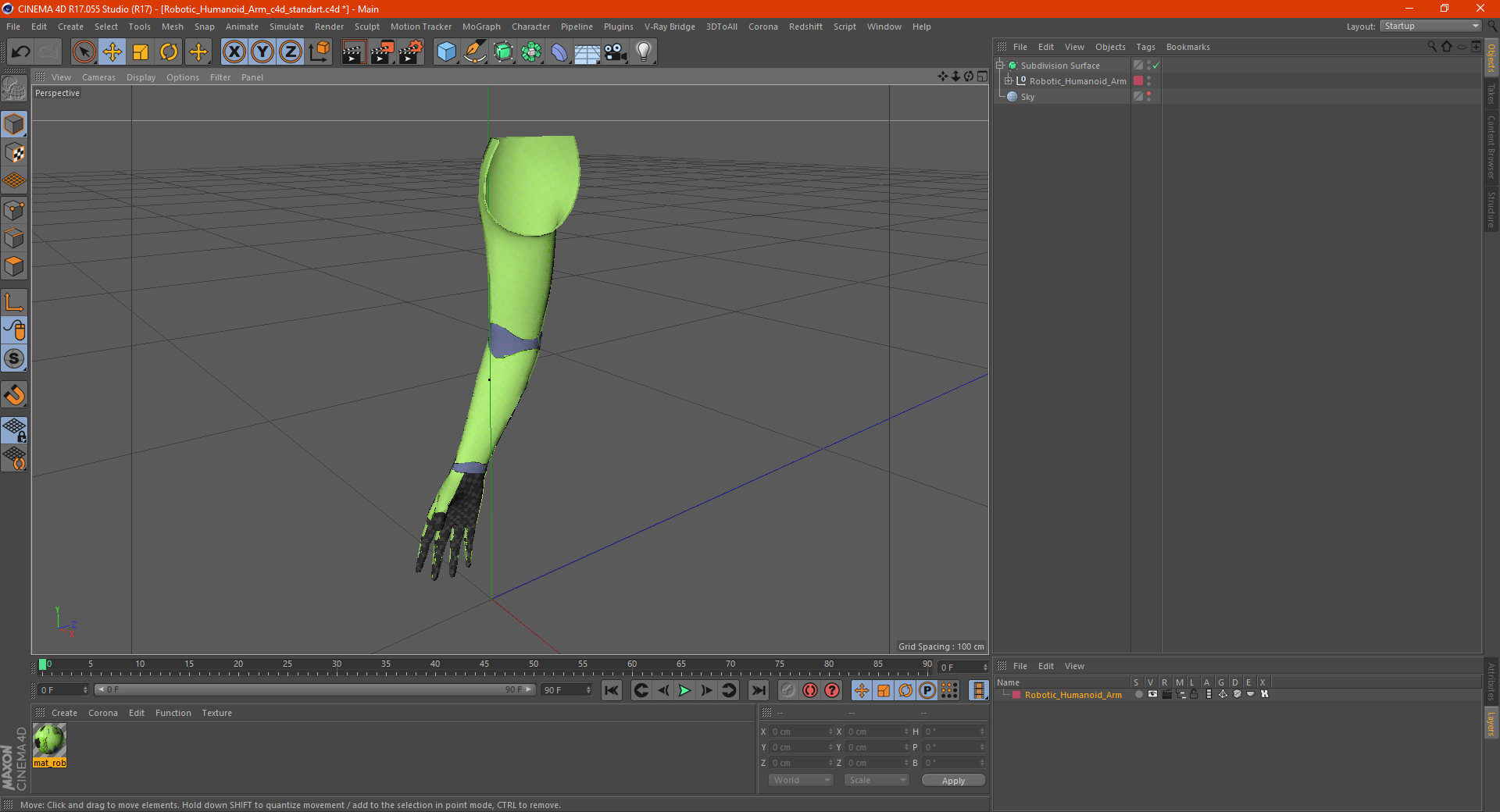Select the Sky object row
1500x812 pixels.
coord(1027,97)
